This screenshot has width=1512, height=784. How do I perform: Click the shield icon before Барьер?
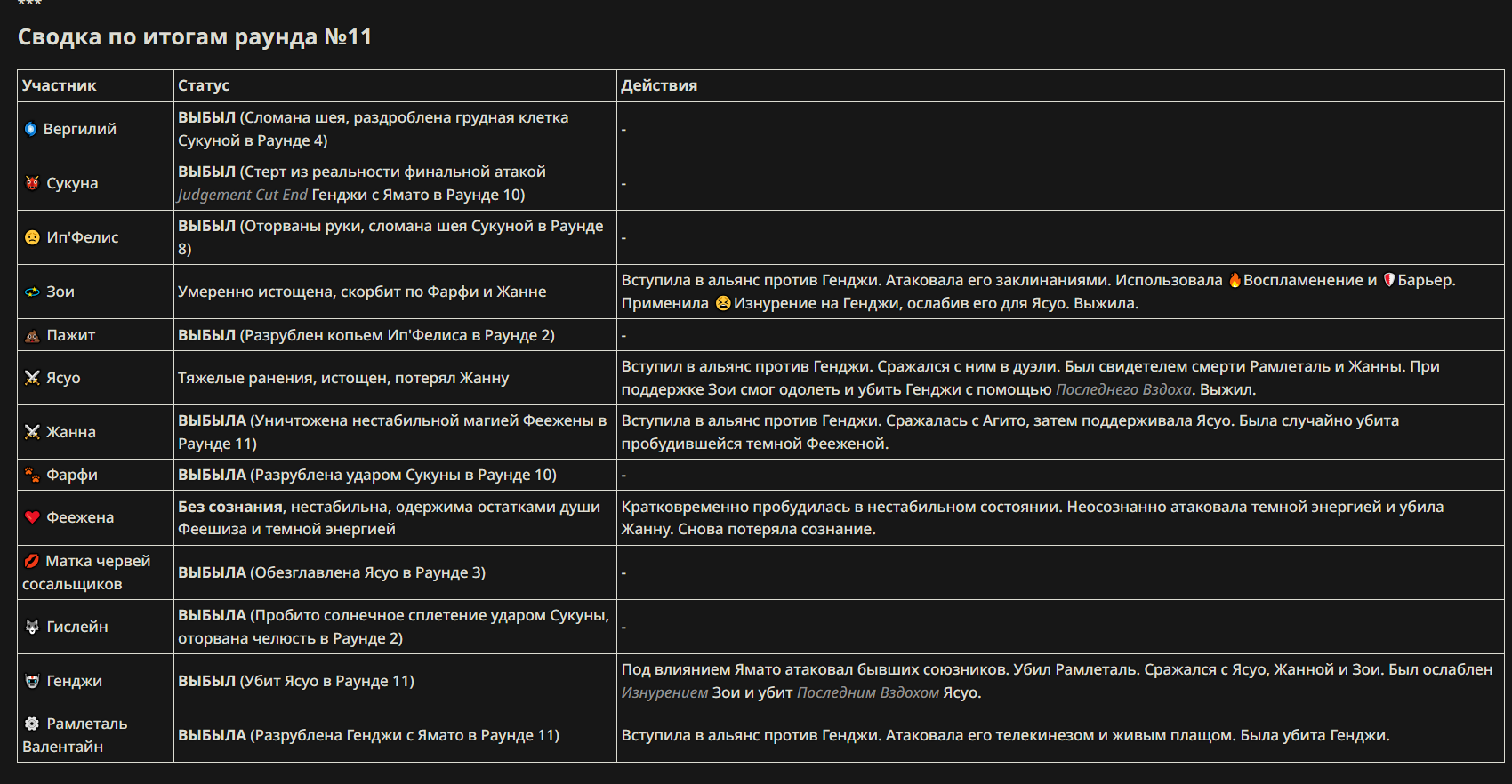pos(1389,280)
